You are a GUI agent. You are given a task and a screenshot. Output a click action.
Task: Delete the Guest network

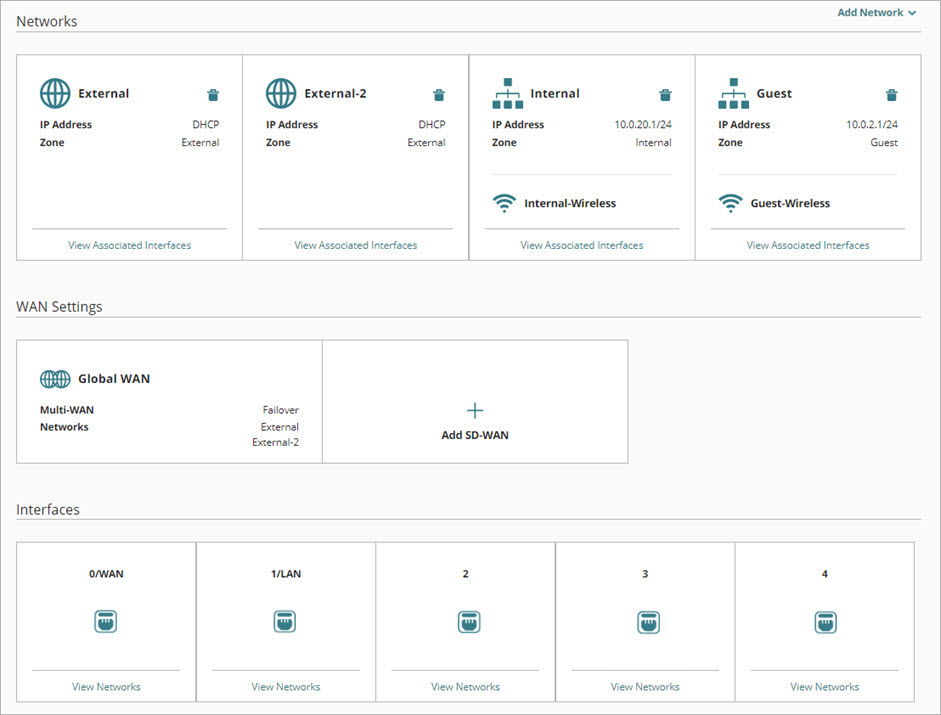pyautogui.click(x=891, y=94)
